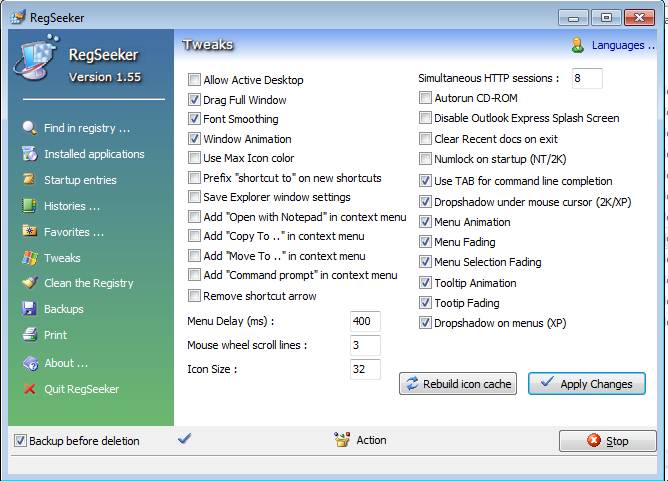This screenshot has width=668, height=481.
Task: Check Use Max Icon color
Action: click(x=194, y=158)
